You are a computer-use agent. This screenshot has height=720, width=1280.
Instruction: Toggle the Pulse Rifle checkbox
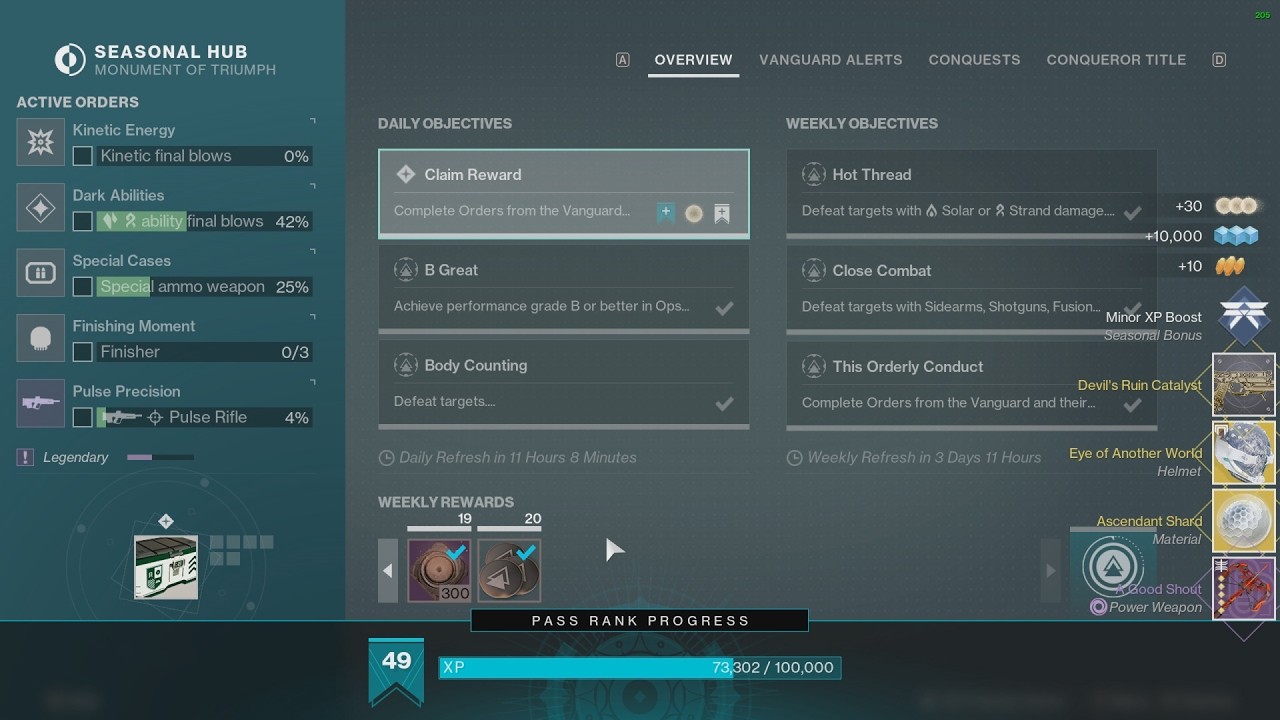pyautogui.click(x=83, y=417)
